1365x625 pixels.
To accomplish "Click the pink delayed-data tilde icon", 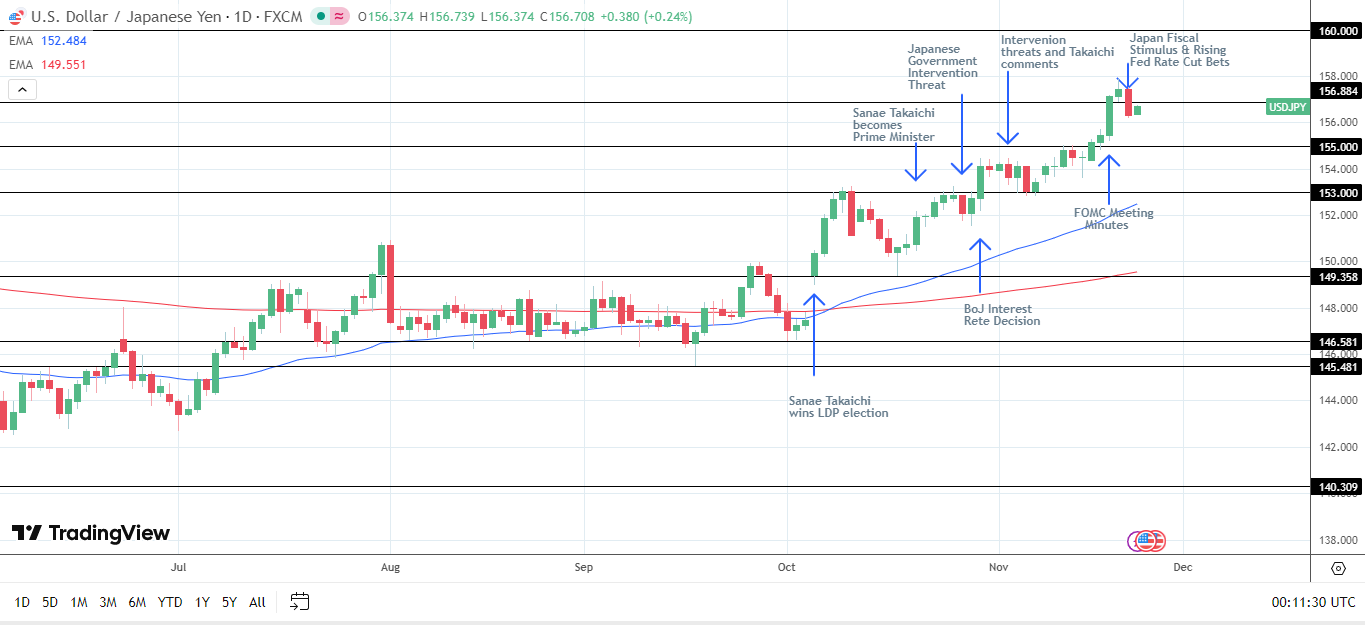I will coord(337,16).
